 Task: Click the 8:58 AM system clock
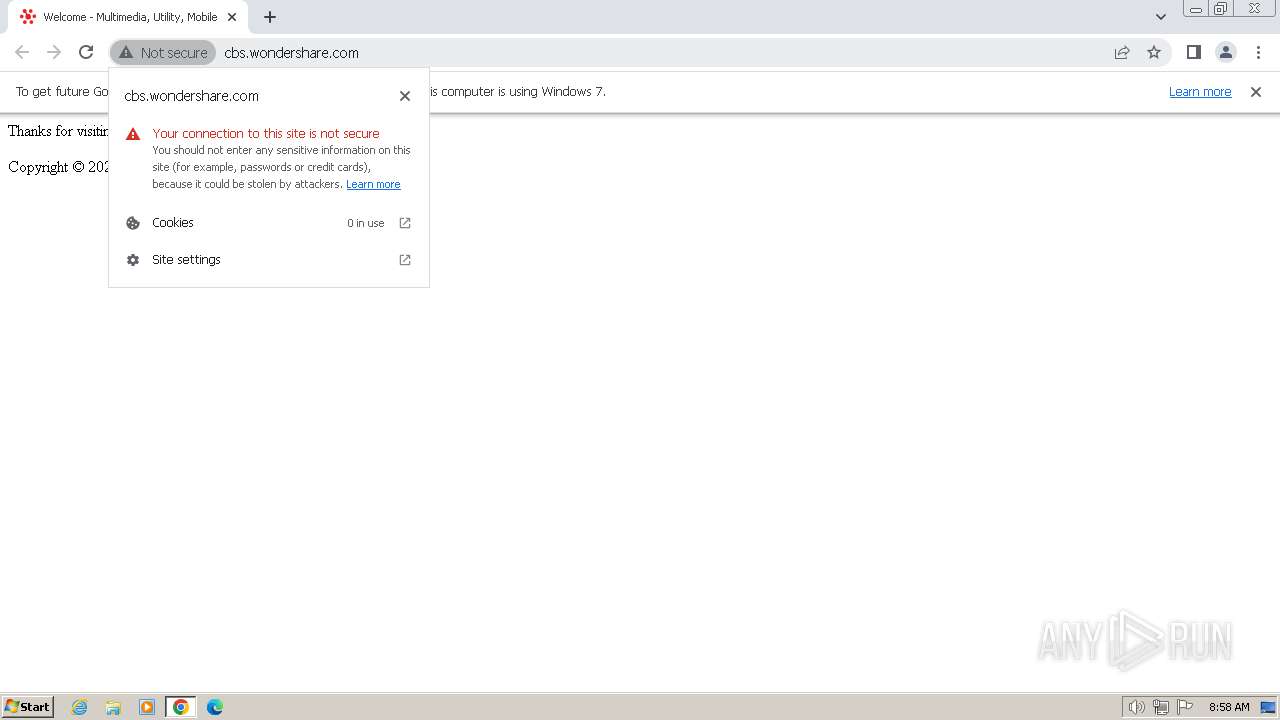coord(1229,707)
